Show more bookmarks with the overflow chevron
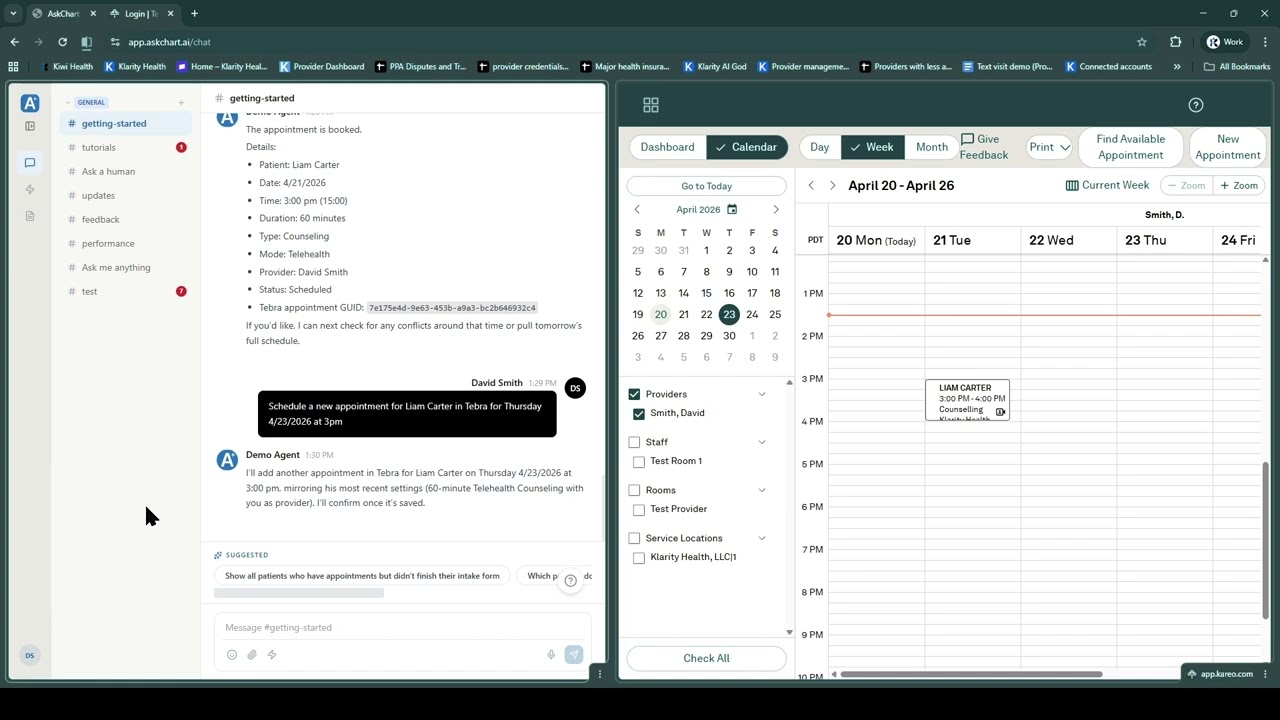This screenshot has width=1280, height=720. click(1177, 67)
